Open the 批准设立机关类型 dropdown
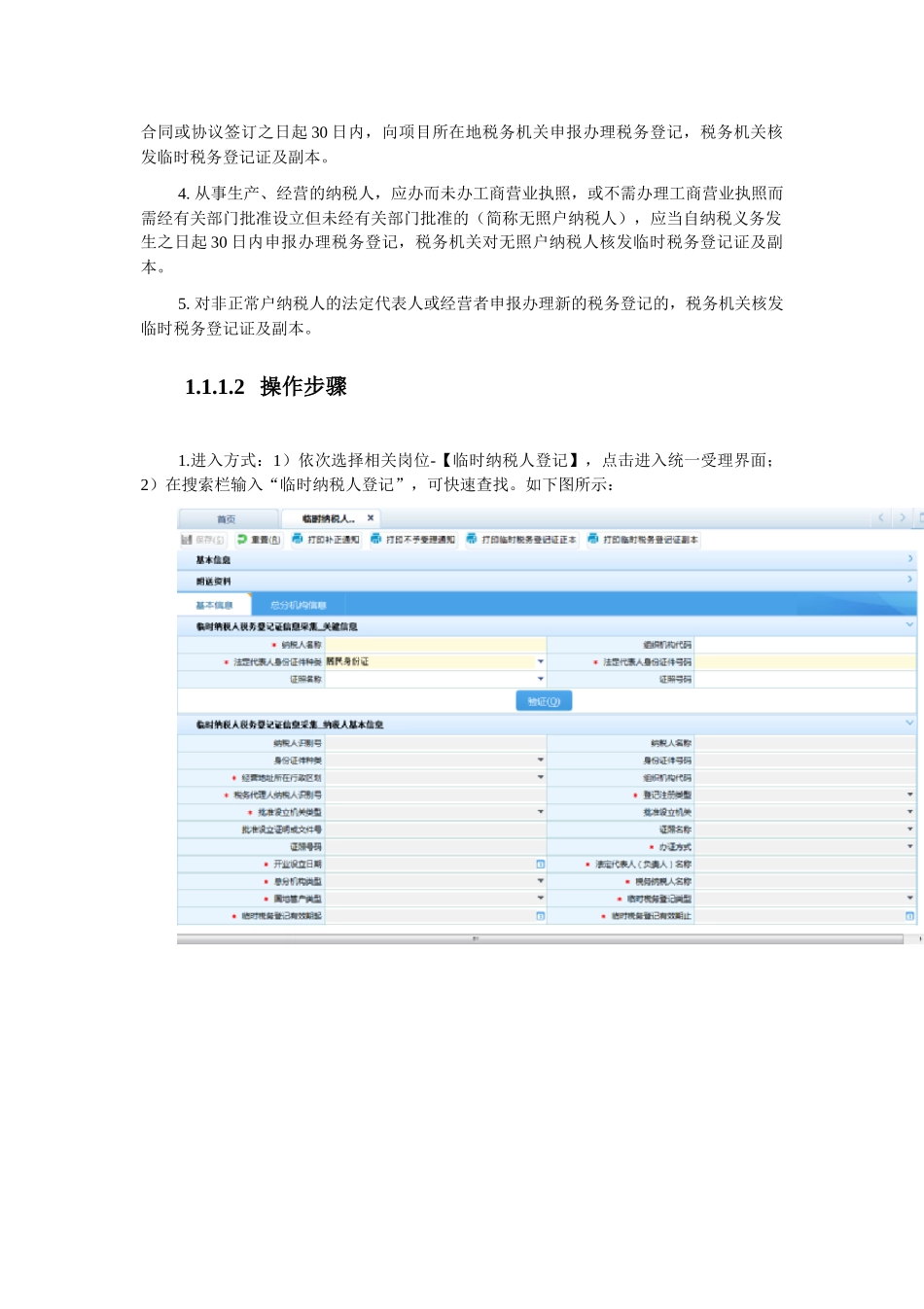924x1309 pixels. pos(541,812)
